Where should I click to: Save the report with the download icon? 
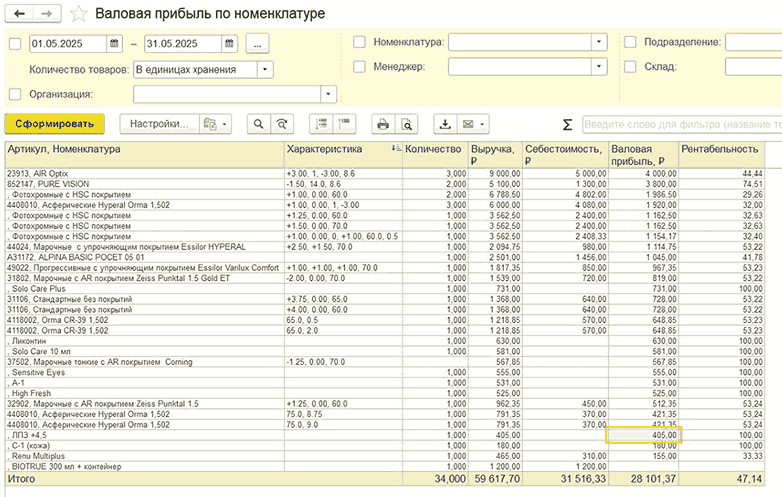445,124
